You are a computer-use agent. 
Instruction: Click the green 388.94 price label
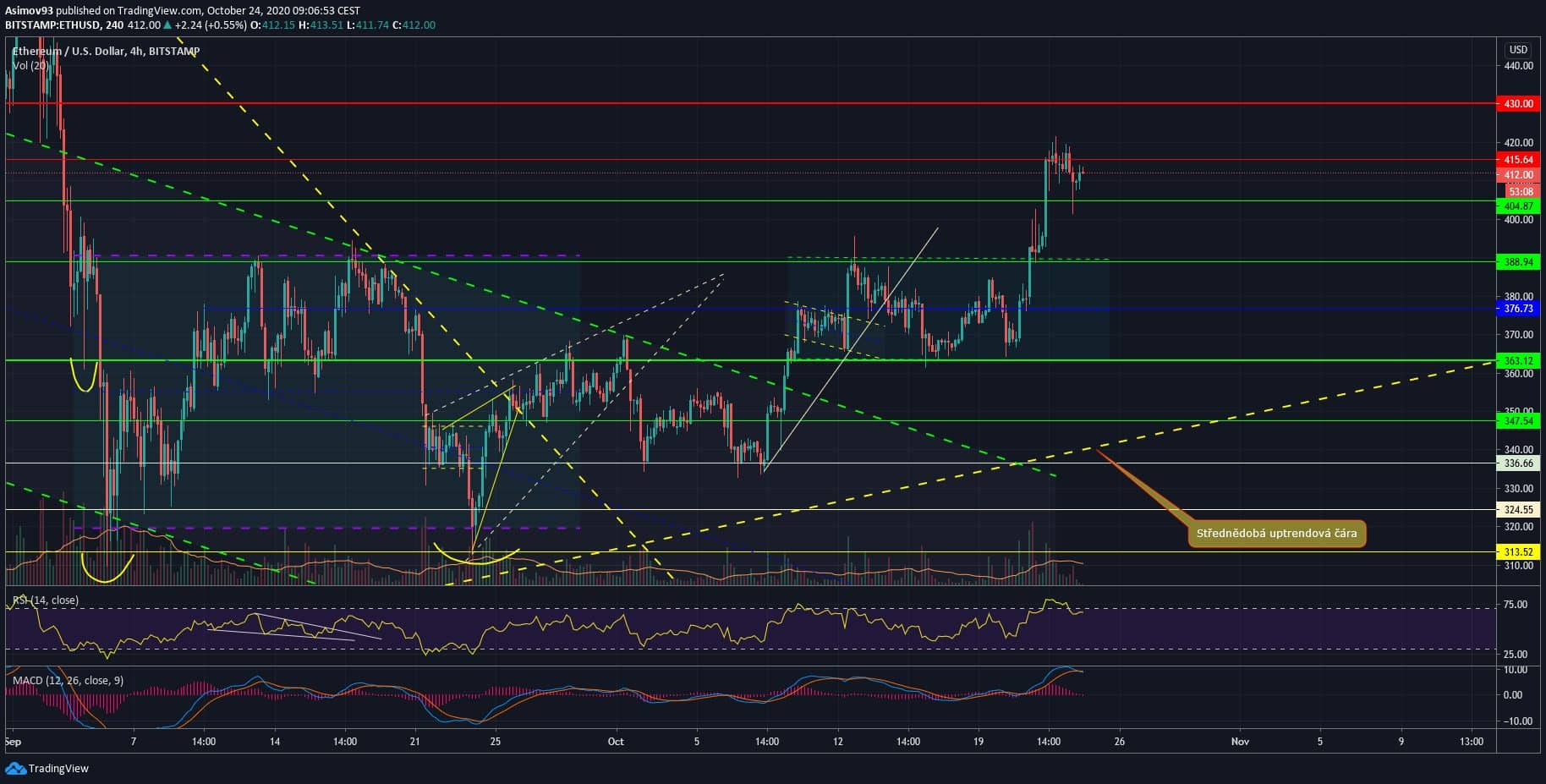(1518, 262)
